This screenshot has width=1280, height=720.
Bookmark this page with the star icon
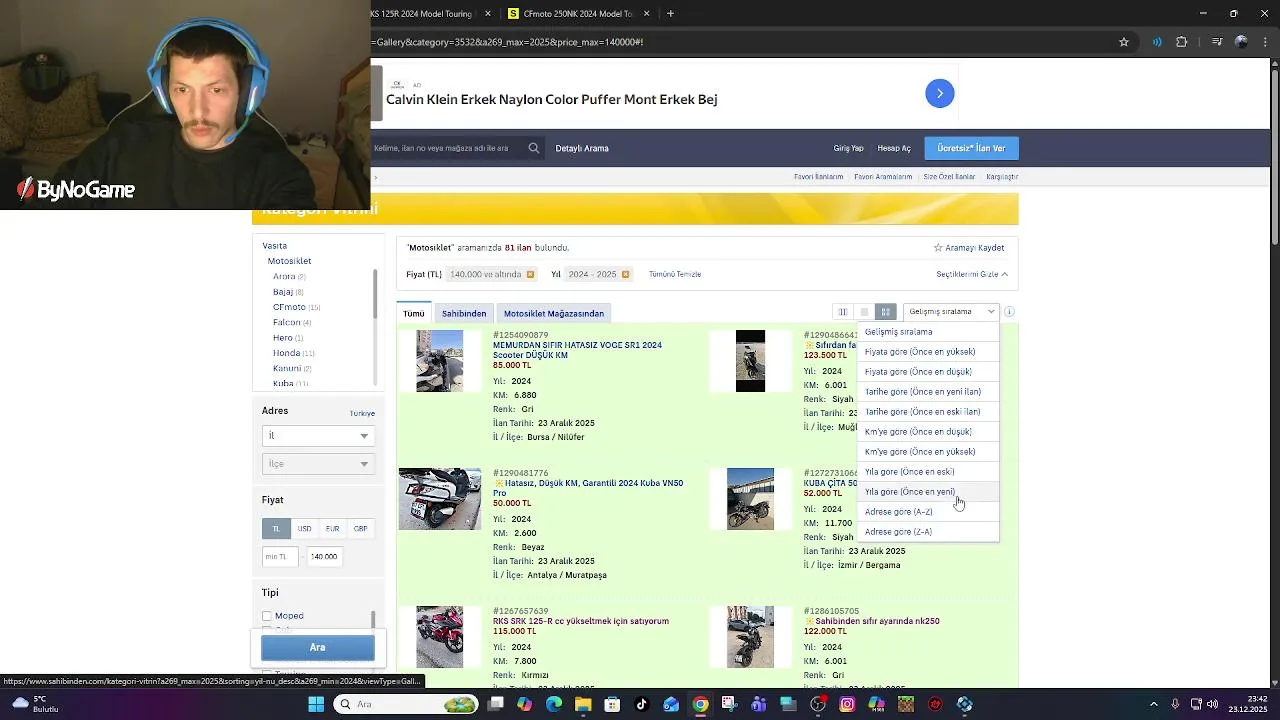pos(1124,42)
